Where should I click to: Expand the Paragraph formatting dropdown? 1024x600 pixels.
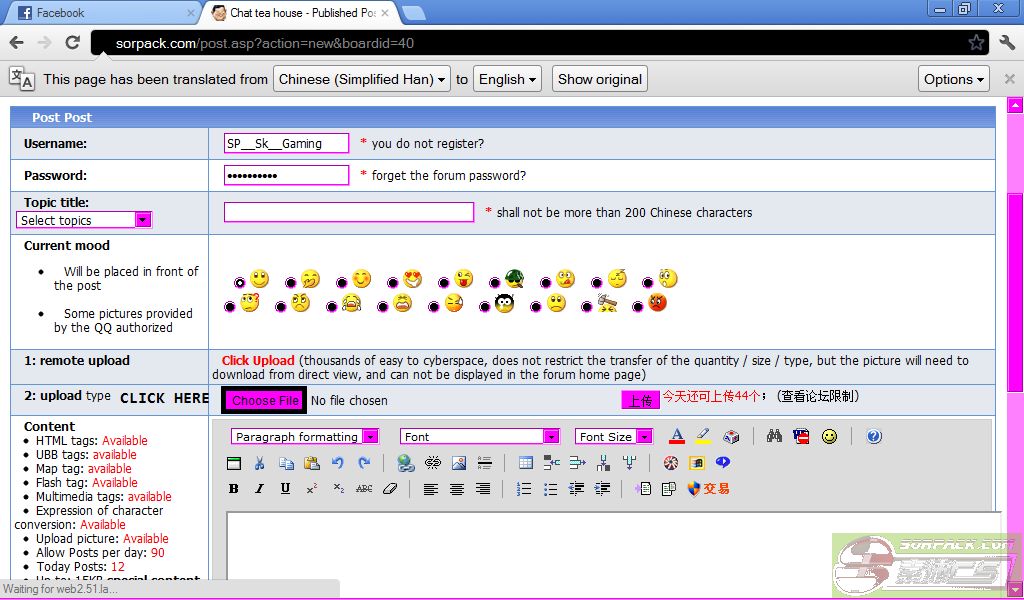[x=305, y=437]
